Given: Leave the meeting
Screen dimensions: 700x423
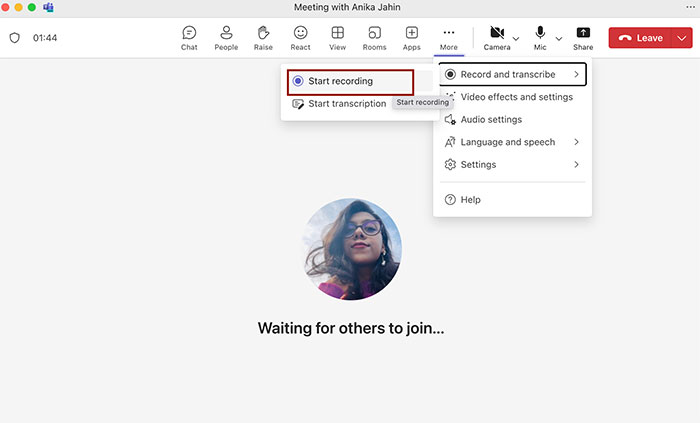Looking at the screenshot, I should point(640,38).
